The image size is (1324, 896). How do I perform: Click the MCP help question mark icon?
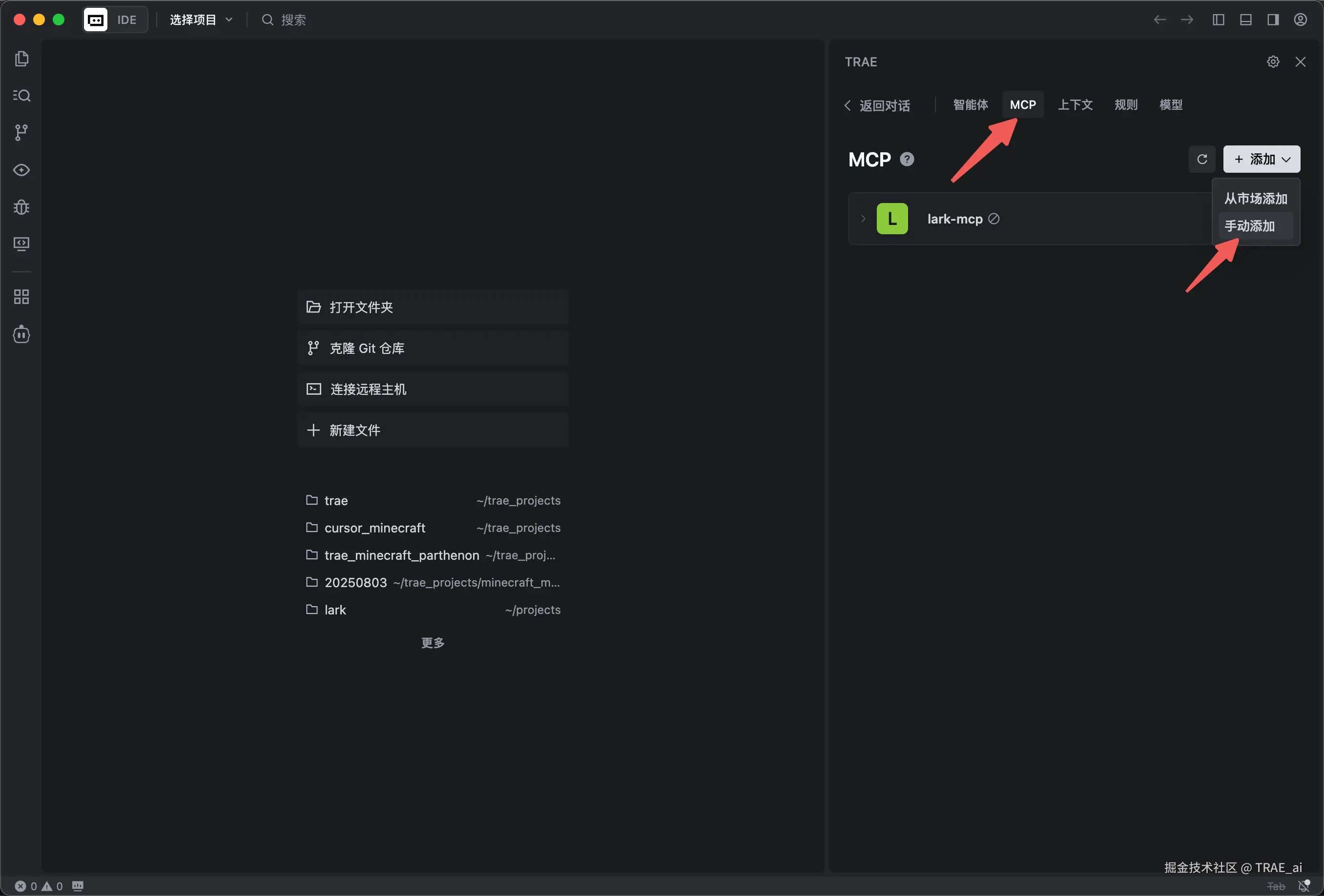[x=907, y=160]
